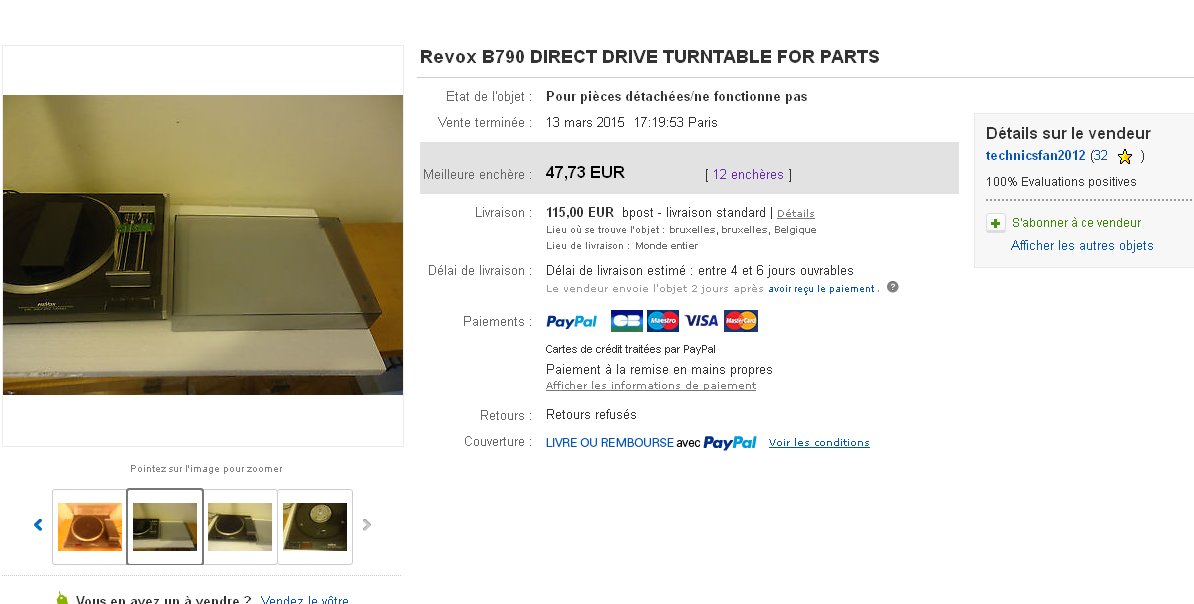Click the help question mark icon
Image resolution: width=1194 pixels, height=604 pixels.
[x=892, y=287]
